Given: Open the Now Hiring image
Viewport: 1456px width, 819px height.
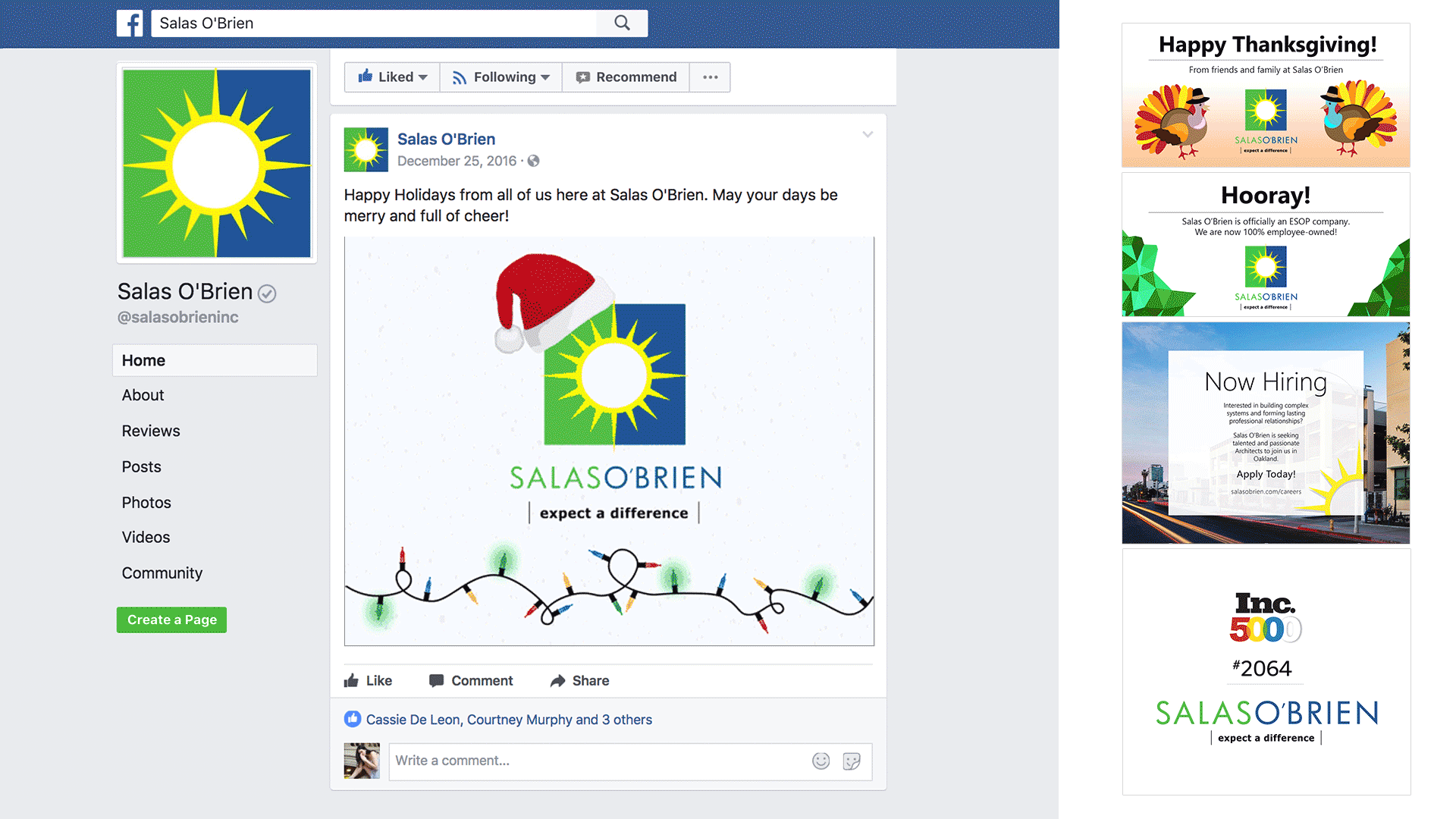Looking at the screenshot, I should tap(1266, 433).
